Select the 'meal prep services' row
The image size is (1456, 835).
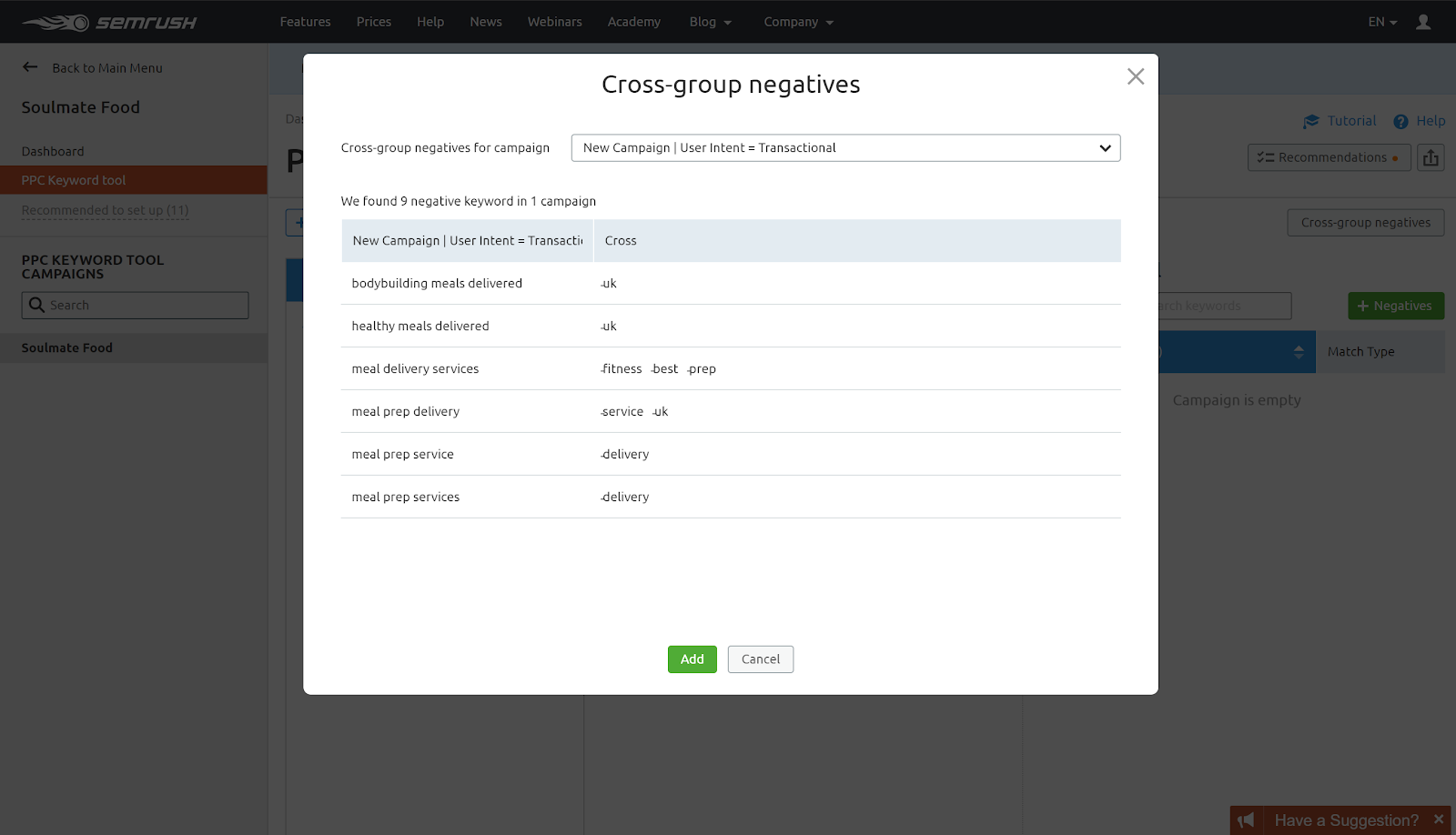731,498
